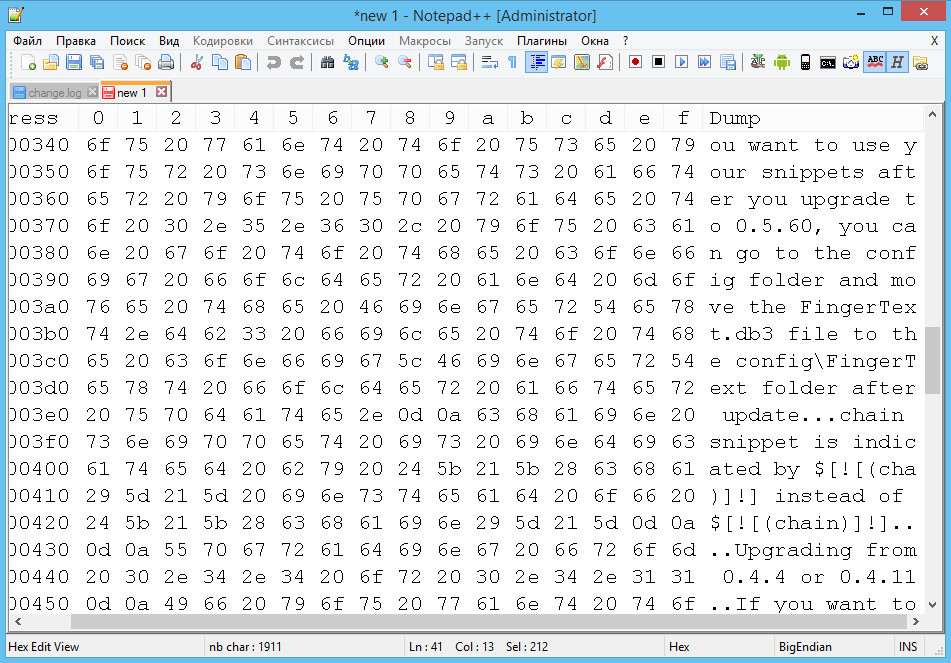
Task: Undo the last action with the toolbar arrow
Action: coord(274,62)
